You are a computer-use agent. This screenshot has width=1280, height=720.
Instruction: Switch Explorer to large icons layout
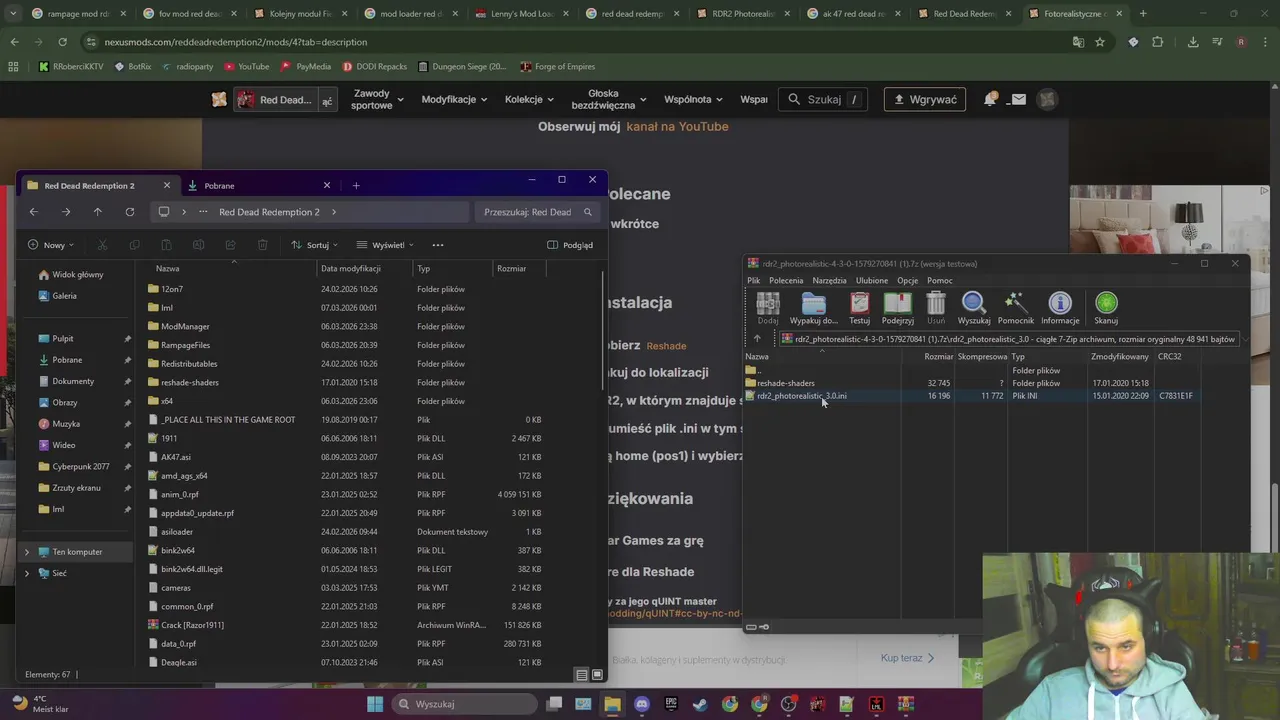pos(597,675)
